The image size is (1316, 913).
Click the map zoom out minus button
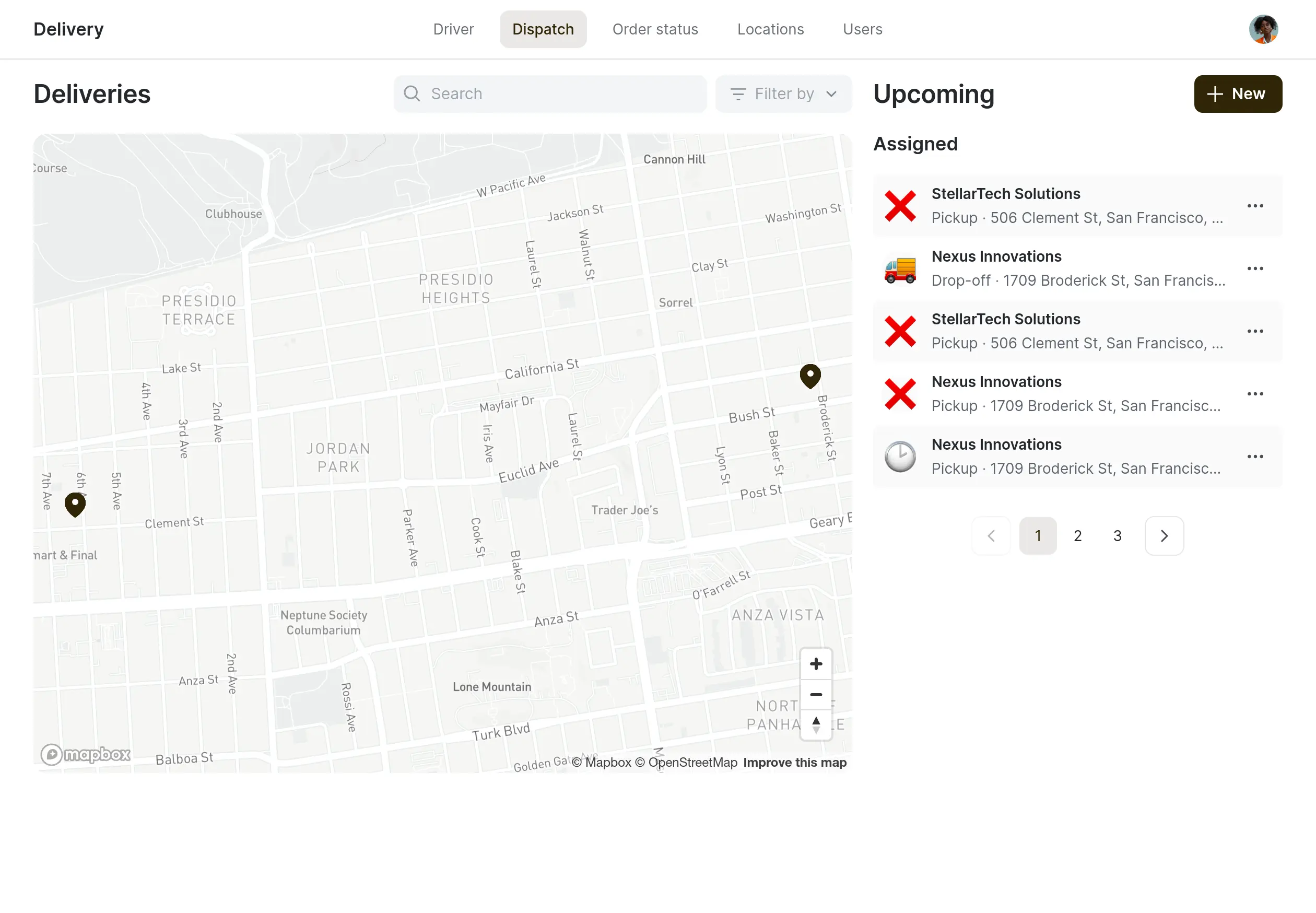tap(816, 695)
